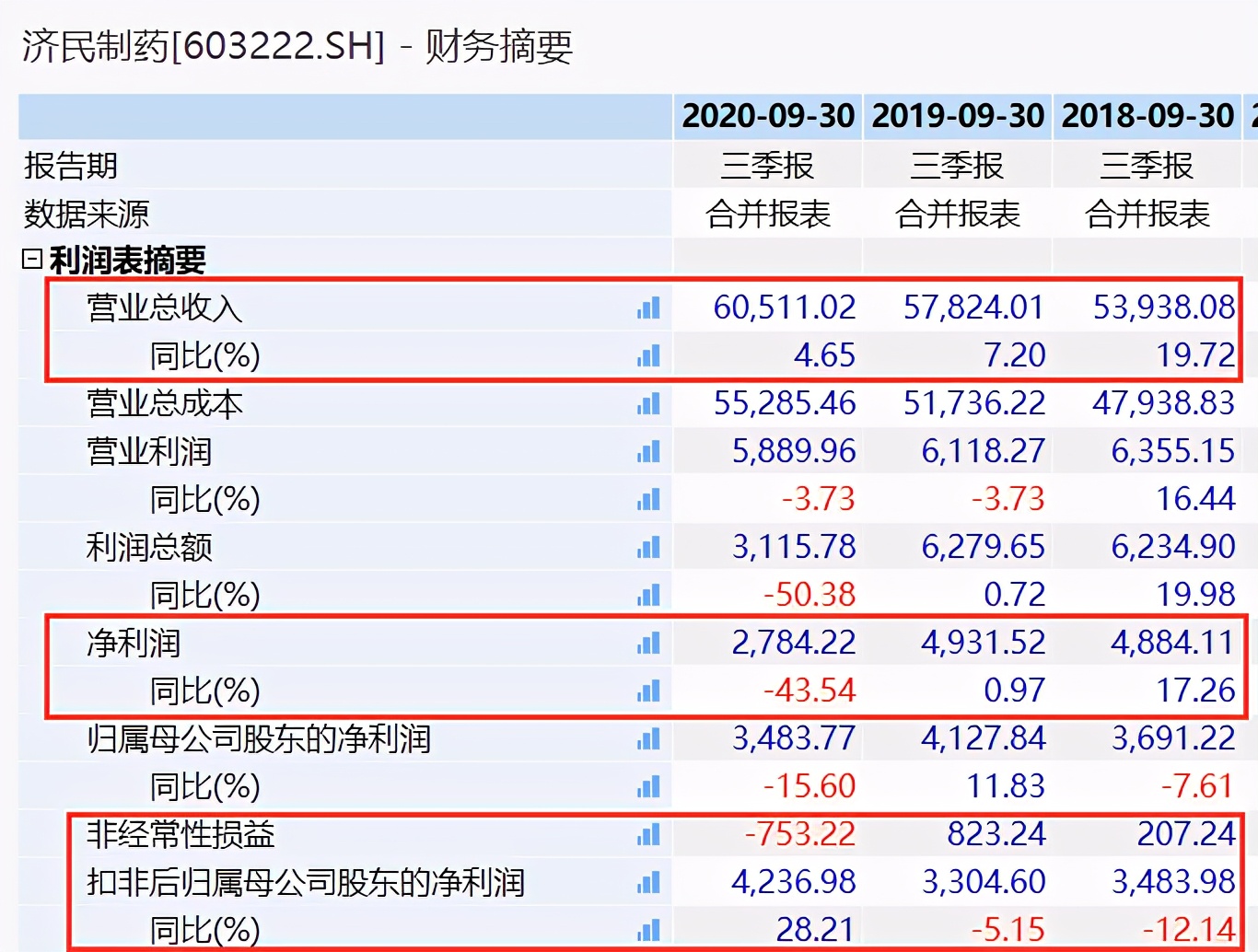Screen dimensions: 1258x952
Task: Click the 营业总收入 row label
Action: click(165, 308)
